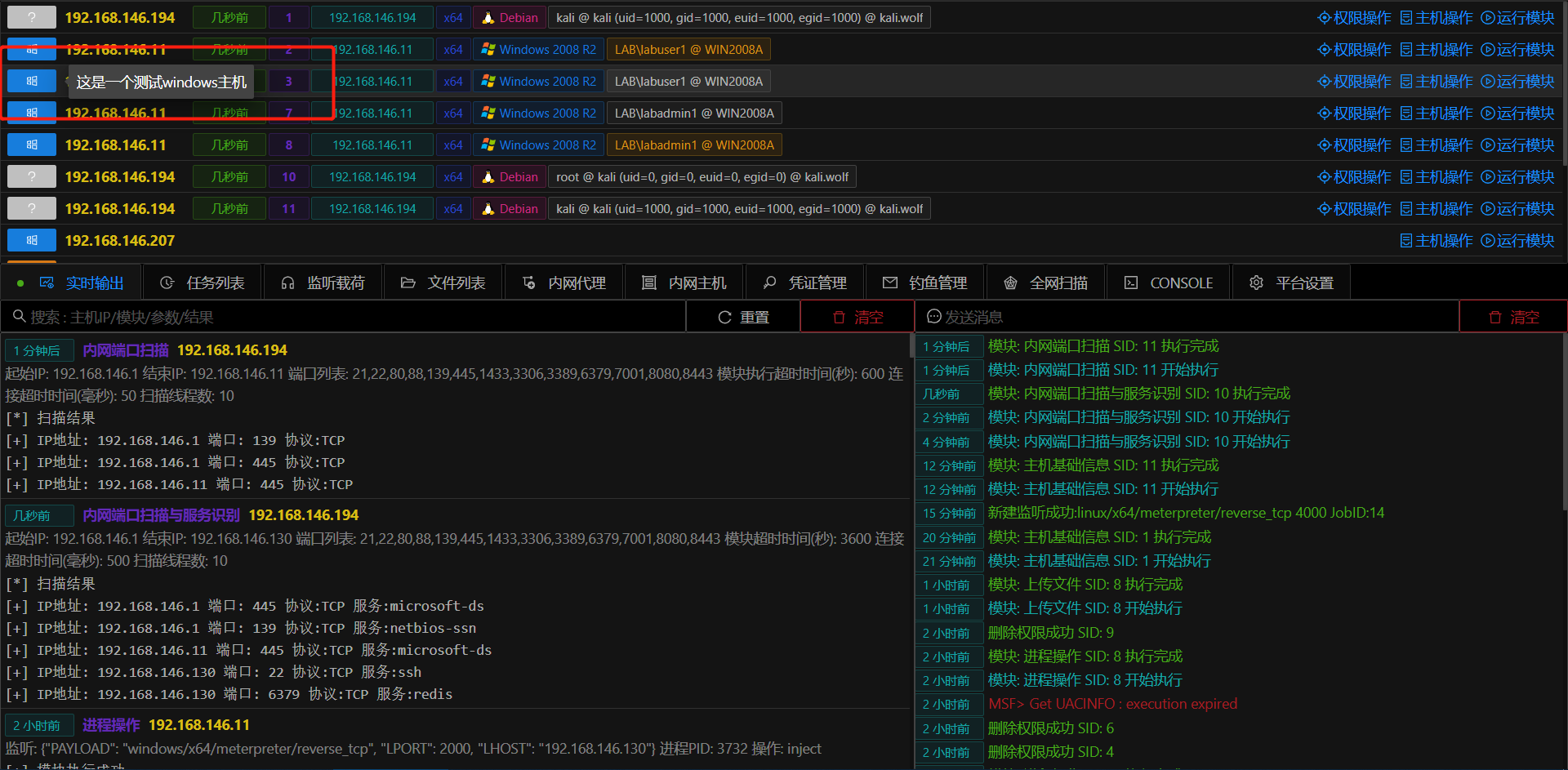Open 权限操作 for session 2 row
The height and width of the screenshot is (770, 1568).
coord(1355,49)
